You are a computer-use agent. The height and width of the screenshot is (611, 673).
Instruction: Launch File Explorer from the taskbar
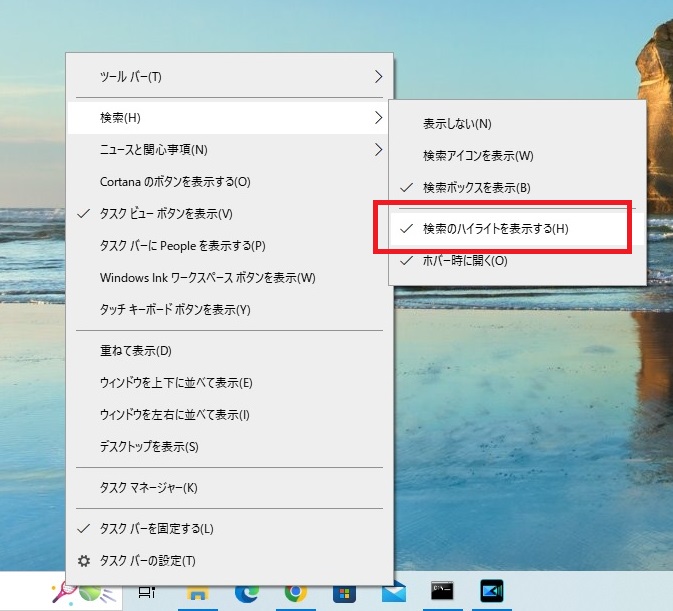coord(197,593)
